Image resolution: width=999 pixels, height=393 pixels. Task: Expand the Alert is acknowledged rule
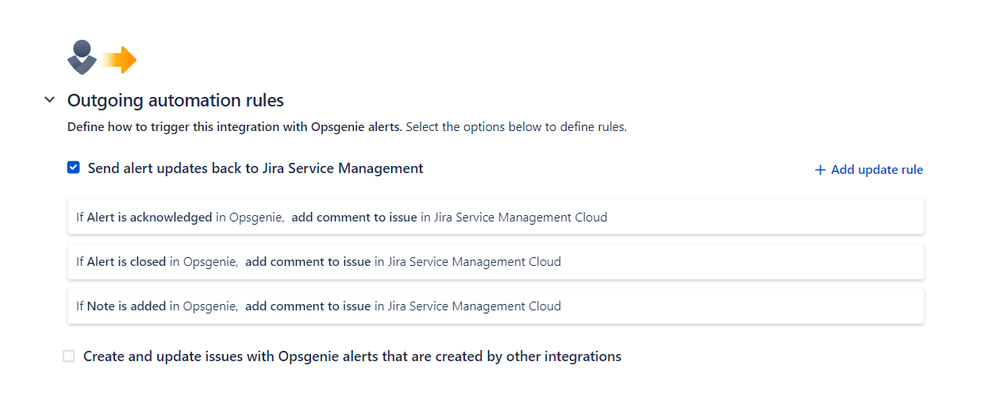[x=496, y=217]
